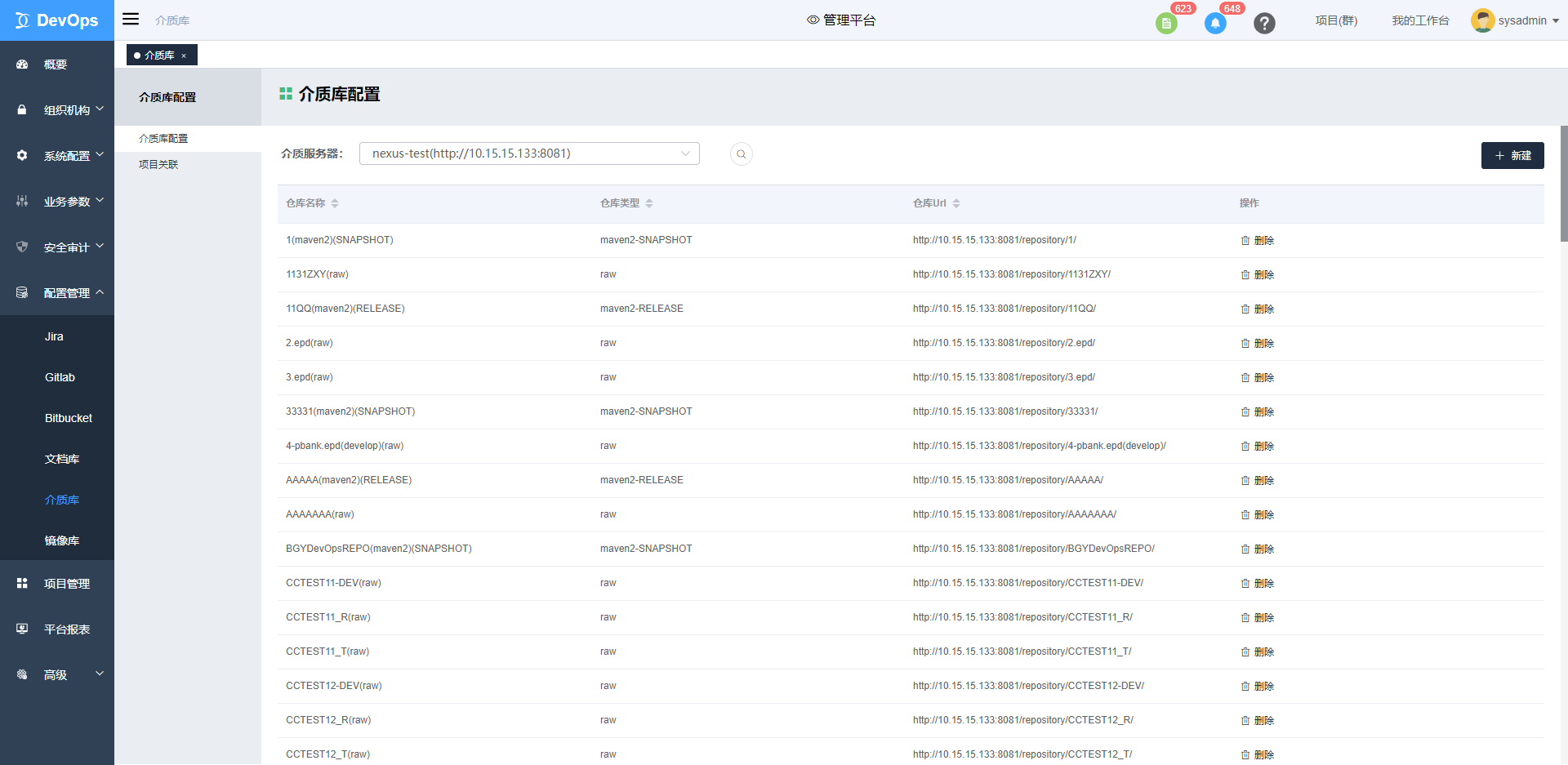
Task: Select 介质库配置 submenu item
Action: [163, 139]
